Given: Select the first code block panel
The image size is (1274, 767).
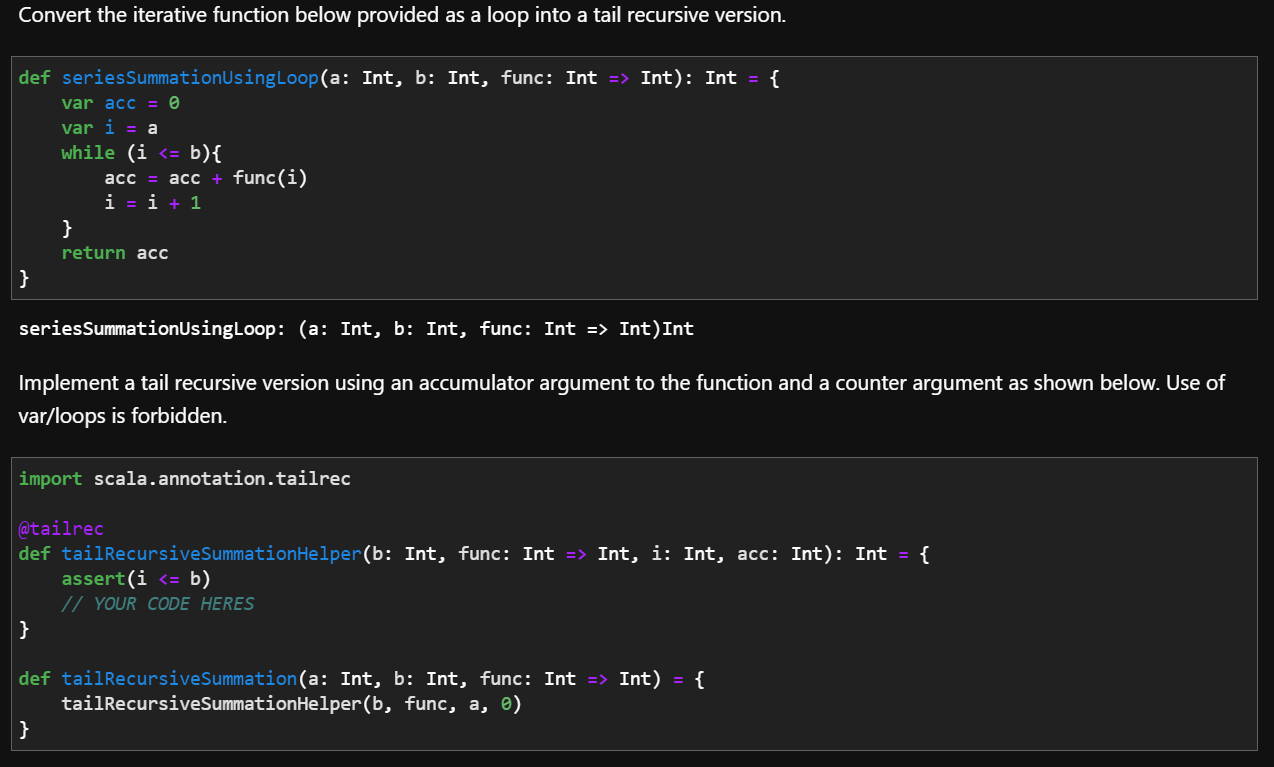Looking at the screenshot, I should [x=636, y=177].
